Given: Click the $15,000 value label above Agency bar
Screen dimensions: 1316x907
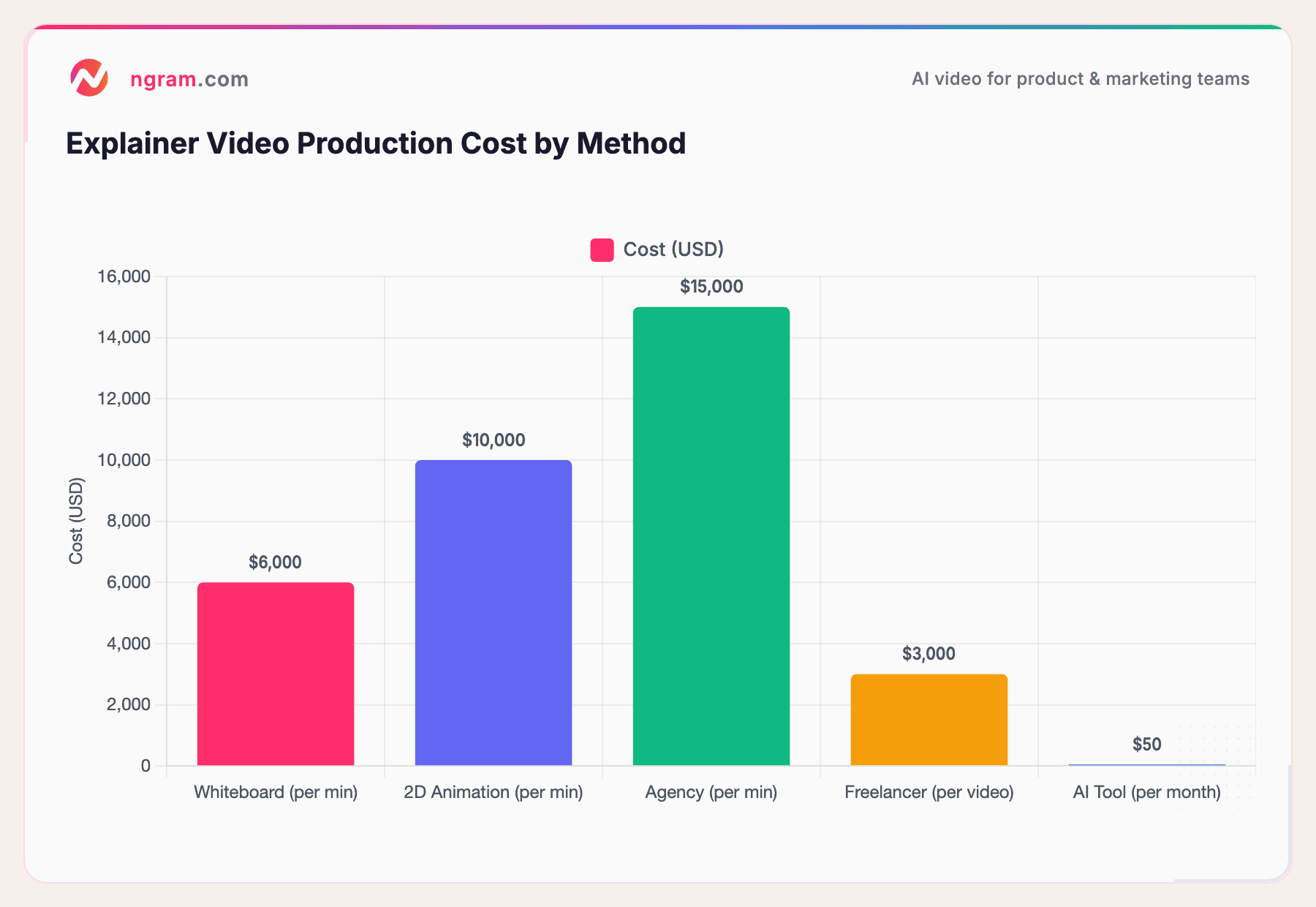Looking at the screenshot, I should (x=711, y=286).
